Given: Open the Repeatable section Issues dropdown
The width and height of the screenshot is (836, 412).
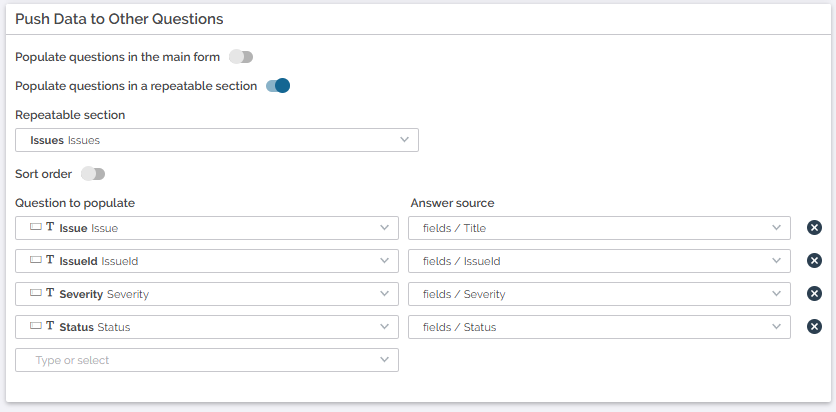Looking at the screenshot, I should pos(216,140).
